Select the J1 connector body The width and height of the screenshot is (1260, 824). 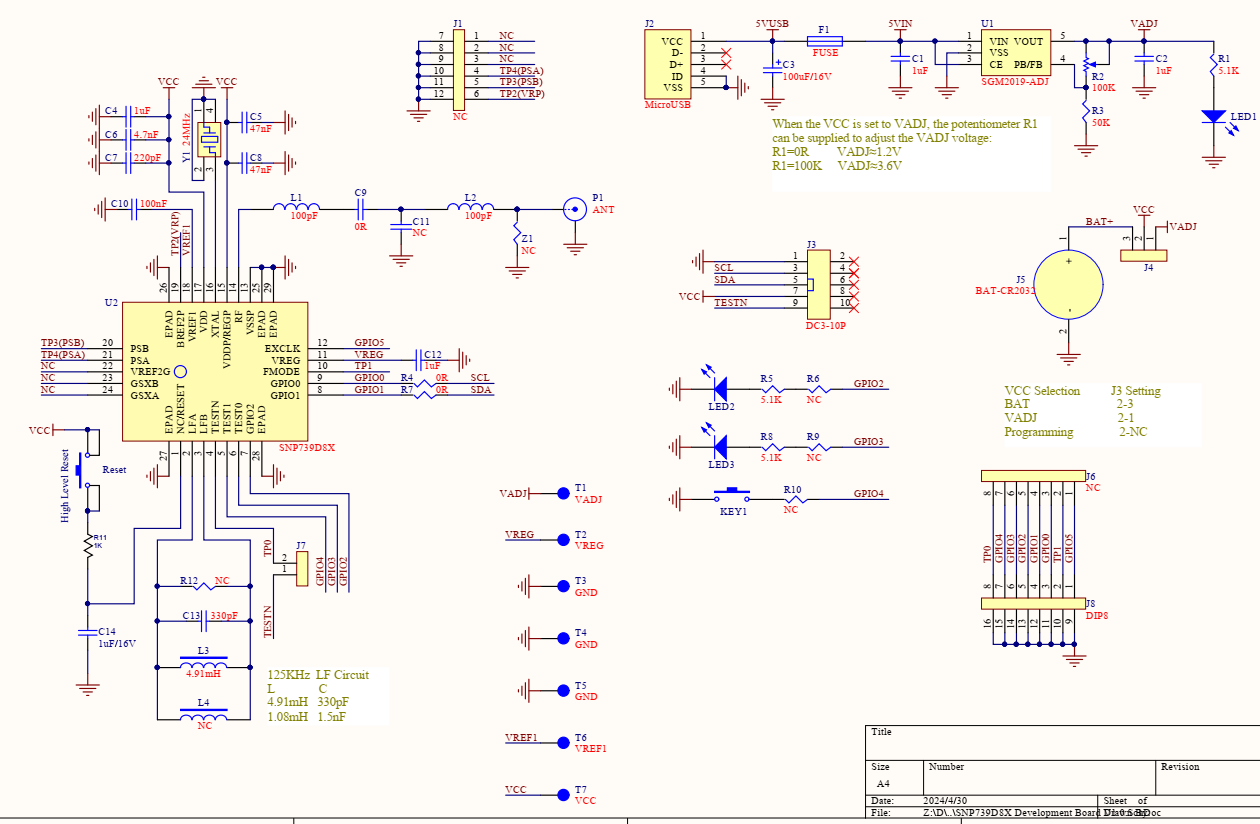pos(460,69)
